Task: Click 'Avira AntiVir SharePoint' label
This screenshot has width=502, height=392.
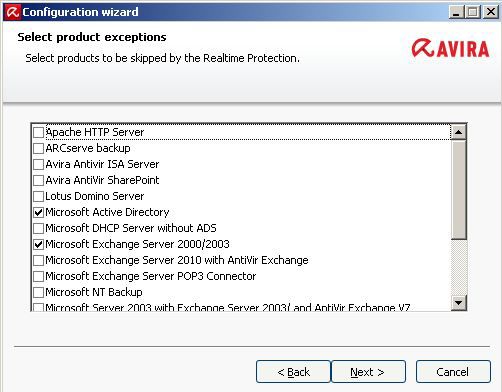Action: click(102, 180)
